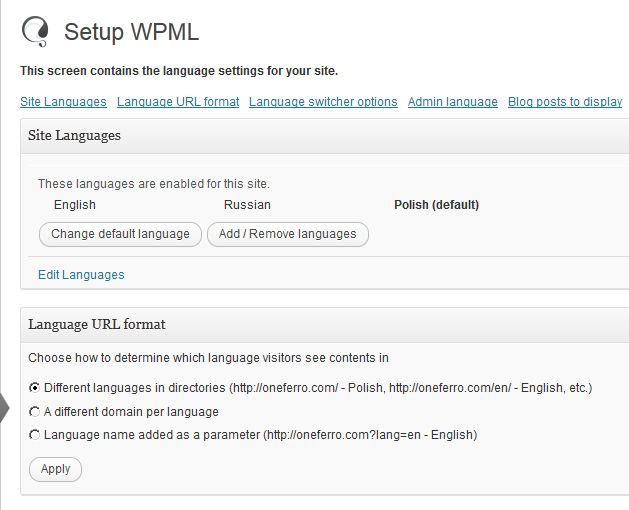Screen dimensions: 629x510
Task: Open the Edit Languages link
Action: click(x=81, y=275)
